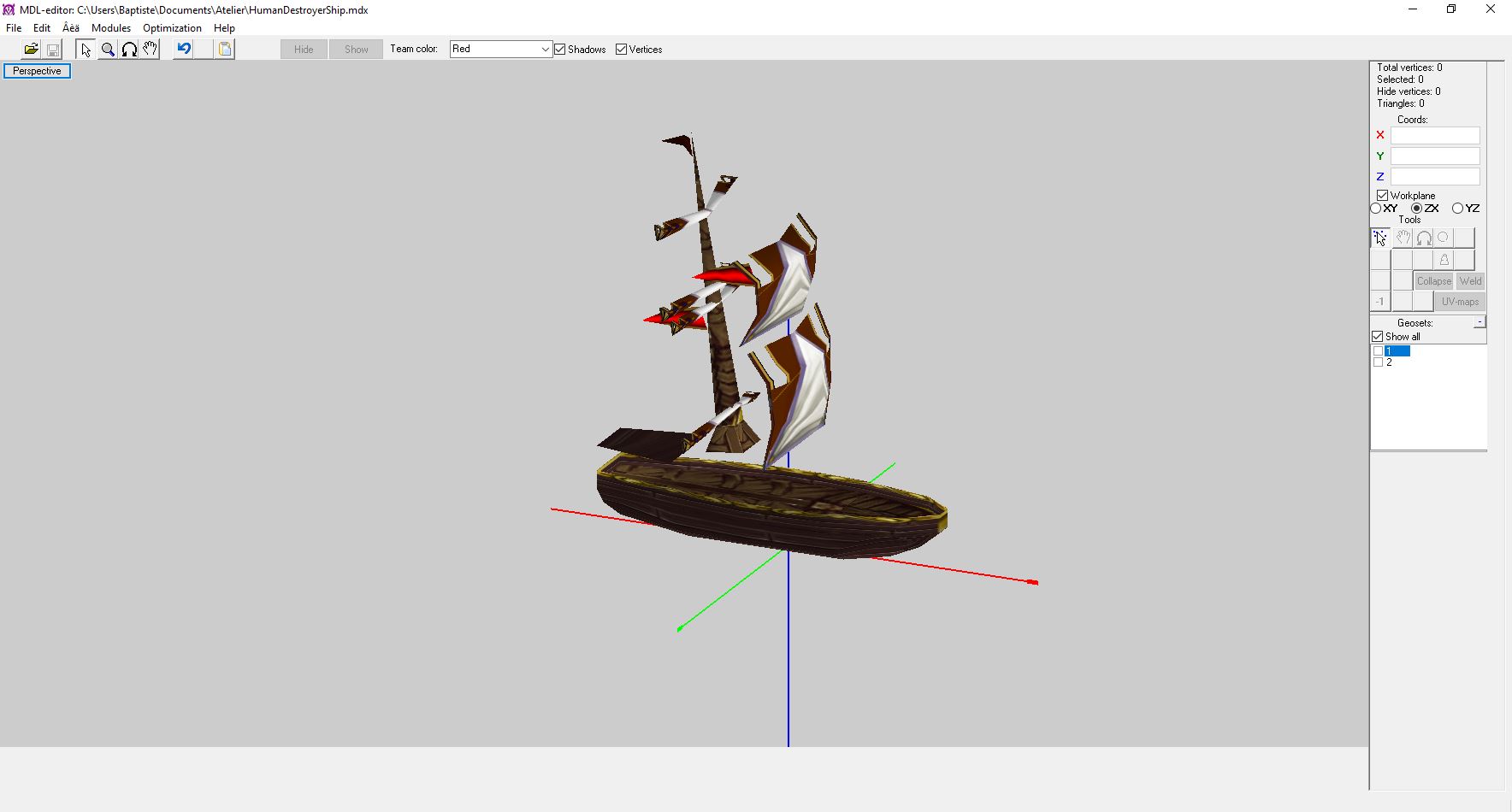Open the Optimization menu

point(172,28)
